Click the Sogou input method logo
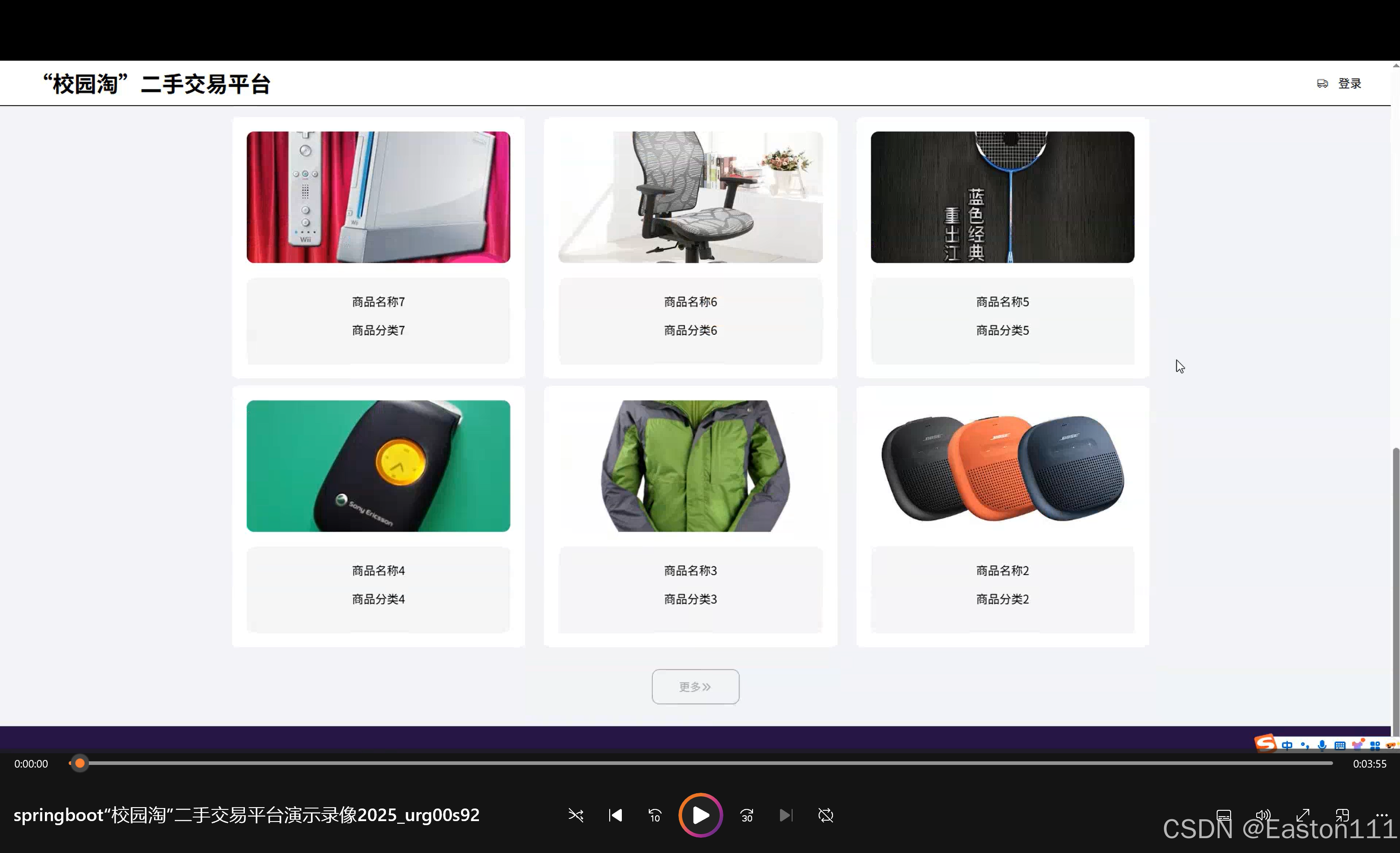 1266,743
